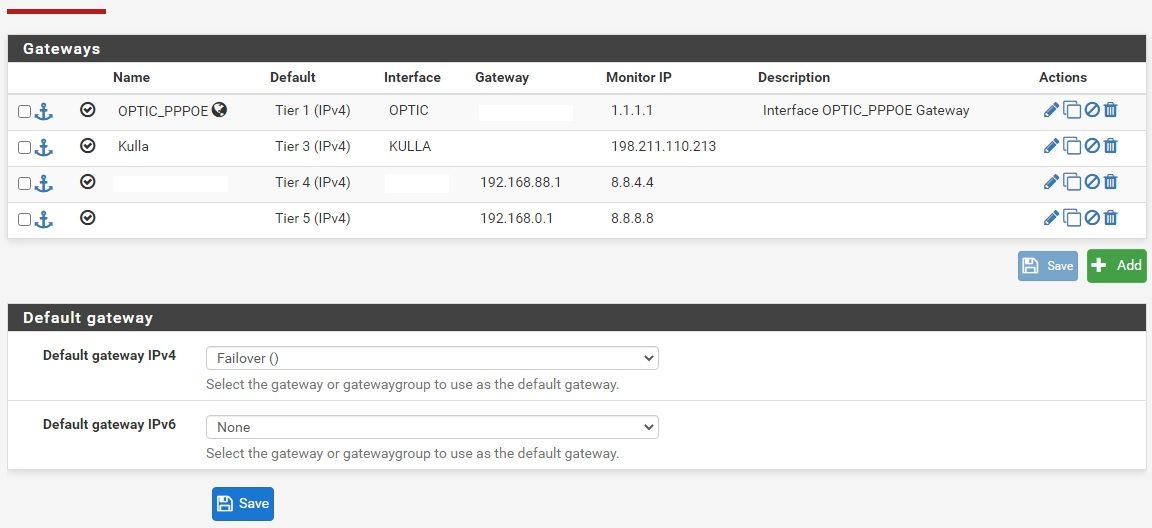Click the status checkmark icon for Kulla
This screenshot has width=1152, height=528.
point(88,146)
